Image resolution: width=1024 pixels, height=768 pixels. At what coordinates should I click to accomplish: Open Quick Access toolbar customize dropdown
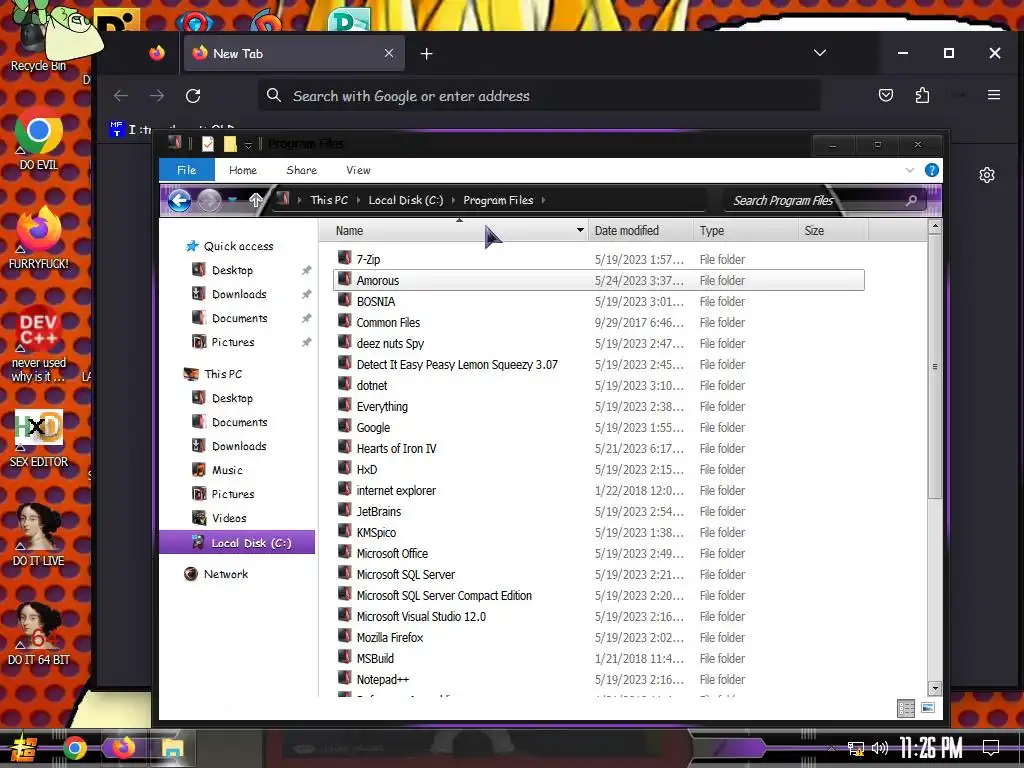click(248, 144)
